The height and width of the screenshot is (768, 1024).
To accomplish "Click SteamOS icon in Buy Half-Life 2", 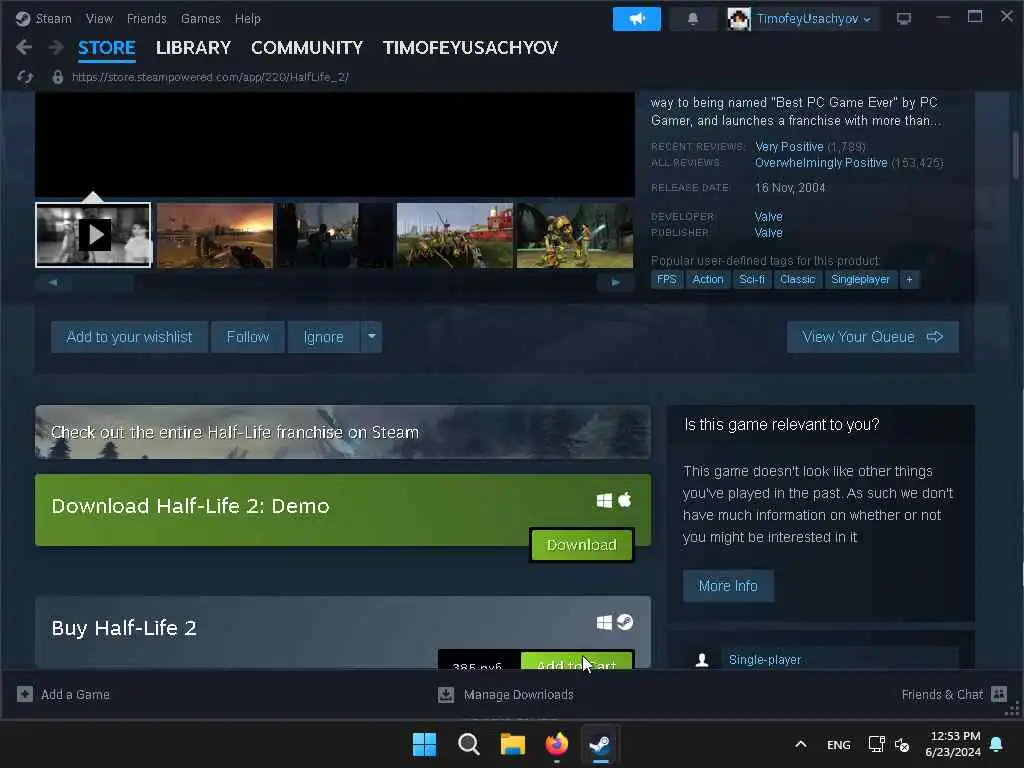I will (x=625, y=622).
